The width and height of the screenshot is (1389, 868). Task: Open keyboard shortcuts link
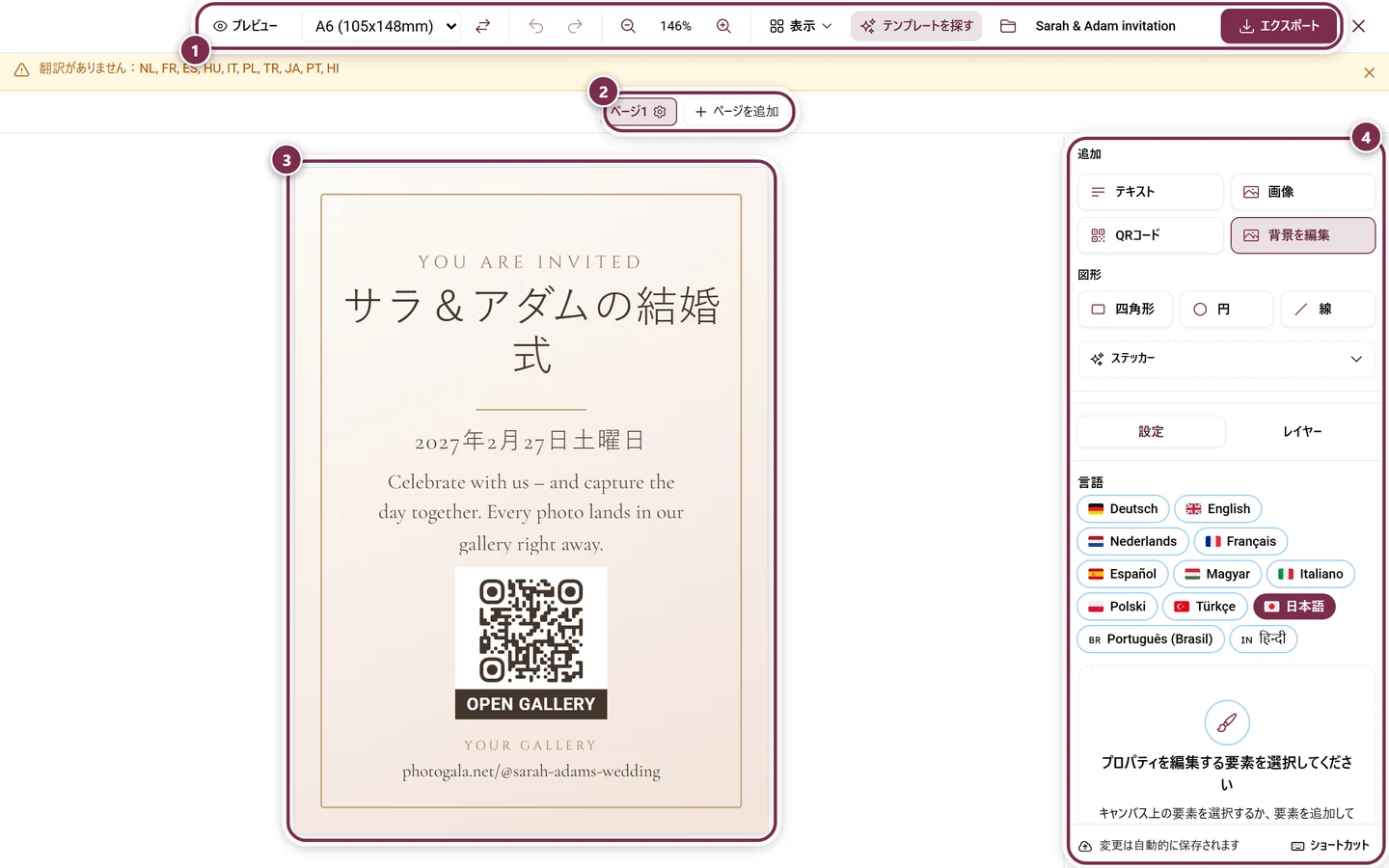click(1330, 846)
